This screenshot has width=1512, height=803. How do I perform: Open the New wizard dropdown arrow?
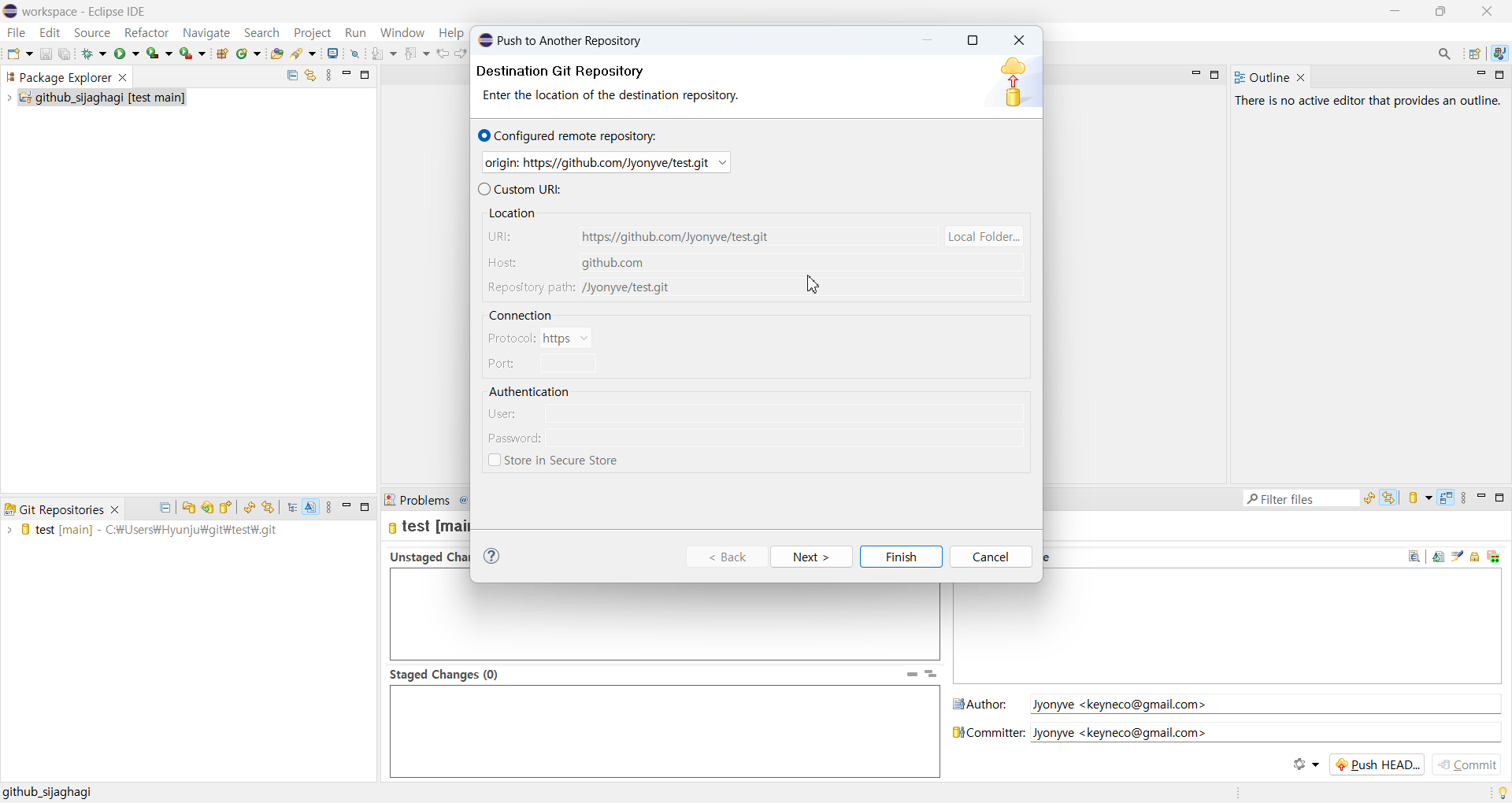click(x=29, y=54)
